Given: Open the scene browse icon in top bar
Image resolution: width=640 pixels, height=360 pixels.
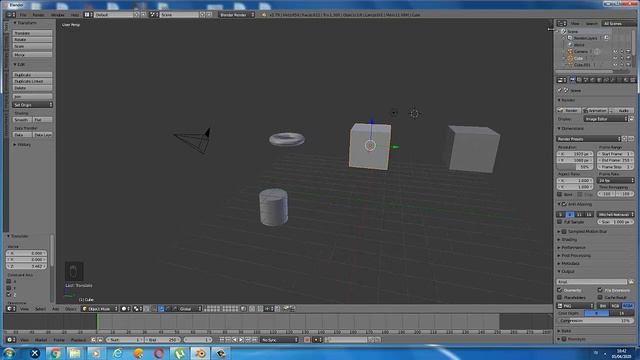Looking at the screenshot, I should click(153, 15).
